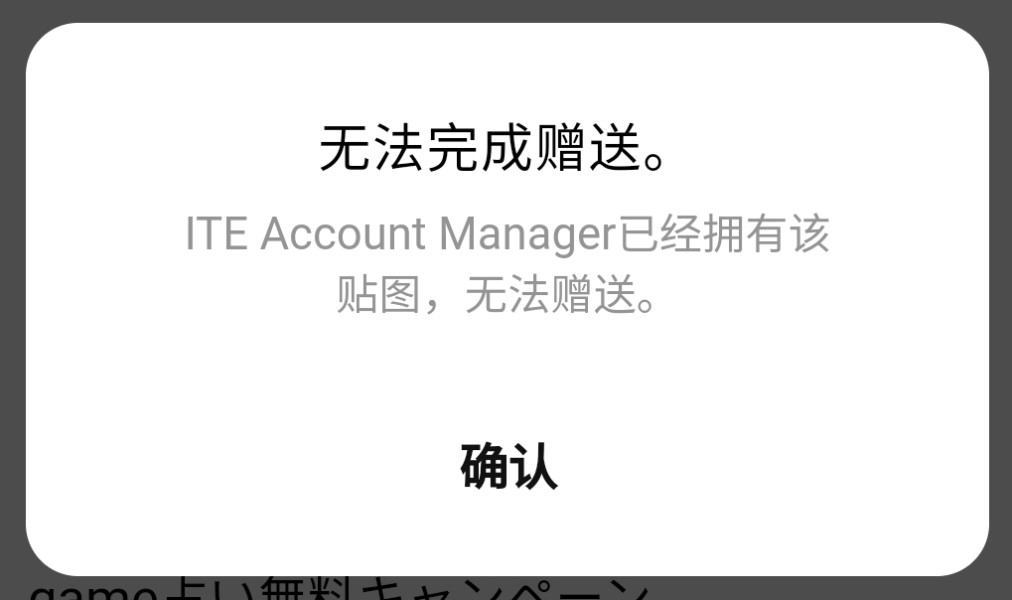Click the 确 character of confirm button
Viewport: 1012px width, 600px height.
click(484, 466)
